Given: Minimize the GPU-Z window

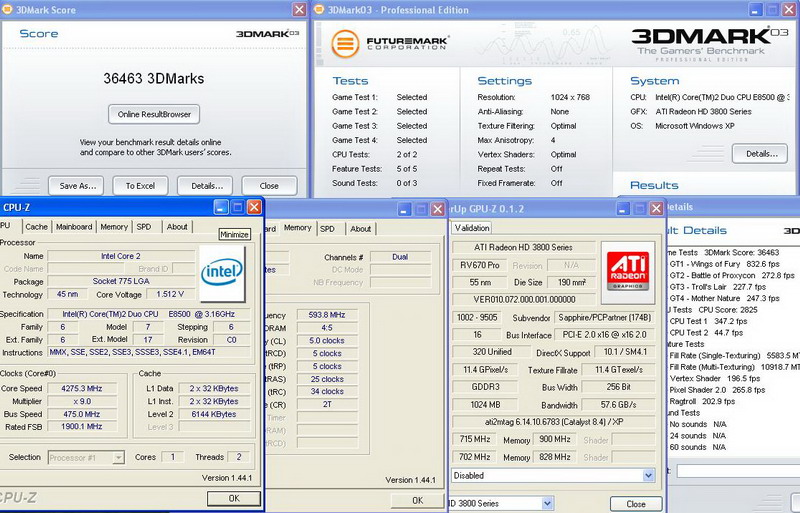Looking at the screenshot, I should click(x=623, y=208).
